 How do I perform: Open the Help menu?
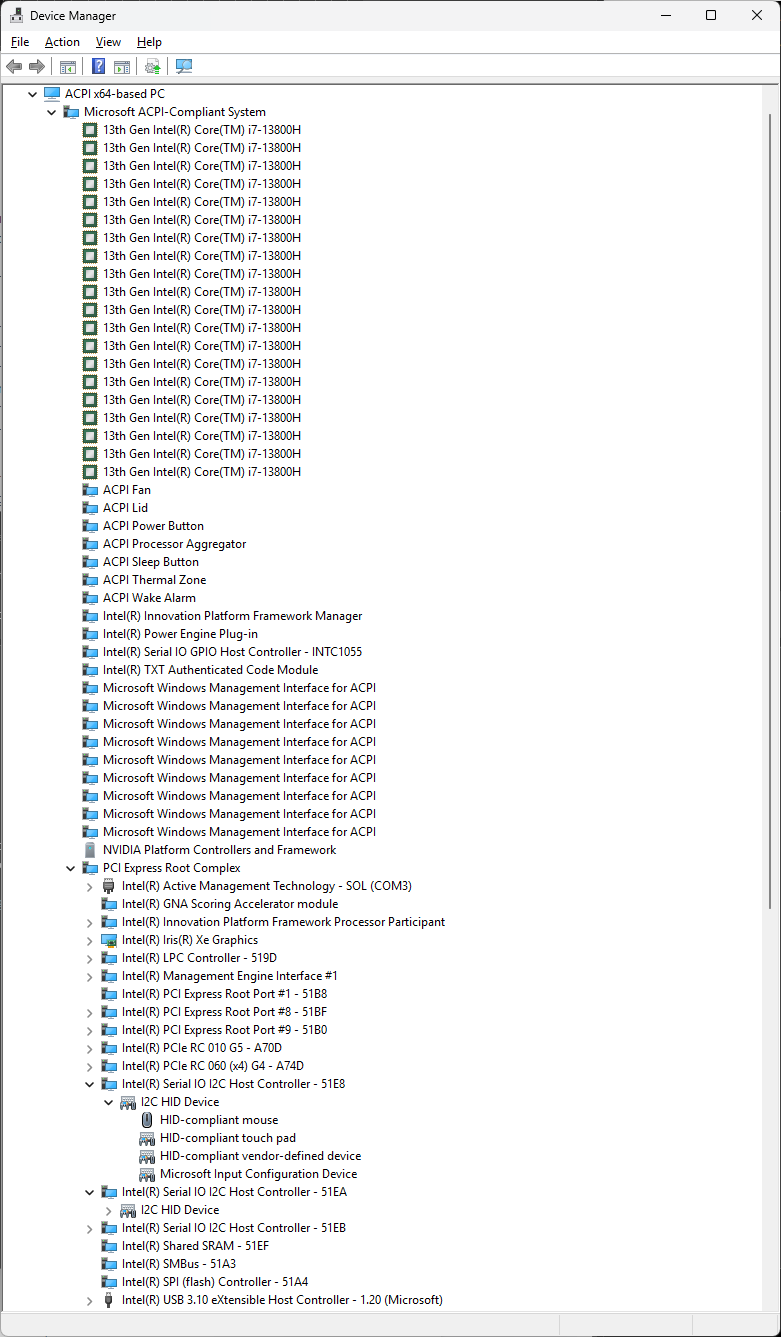tap(149, 42)
